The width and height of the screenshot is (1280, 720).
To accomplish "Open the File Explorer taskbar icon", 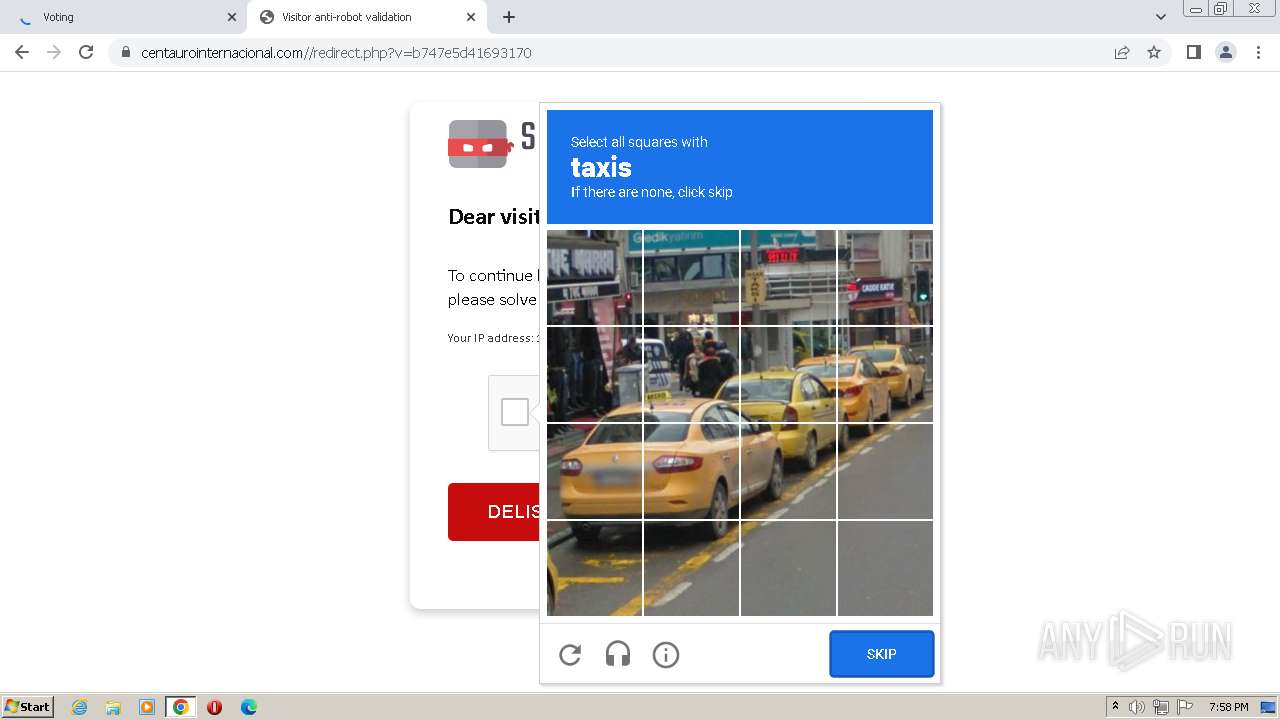I will [x=113, y=707].
